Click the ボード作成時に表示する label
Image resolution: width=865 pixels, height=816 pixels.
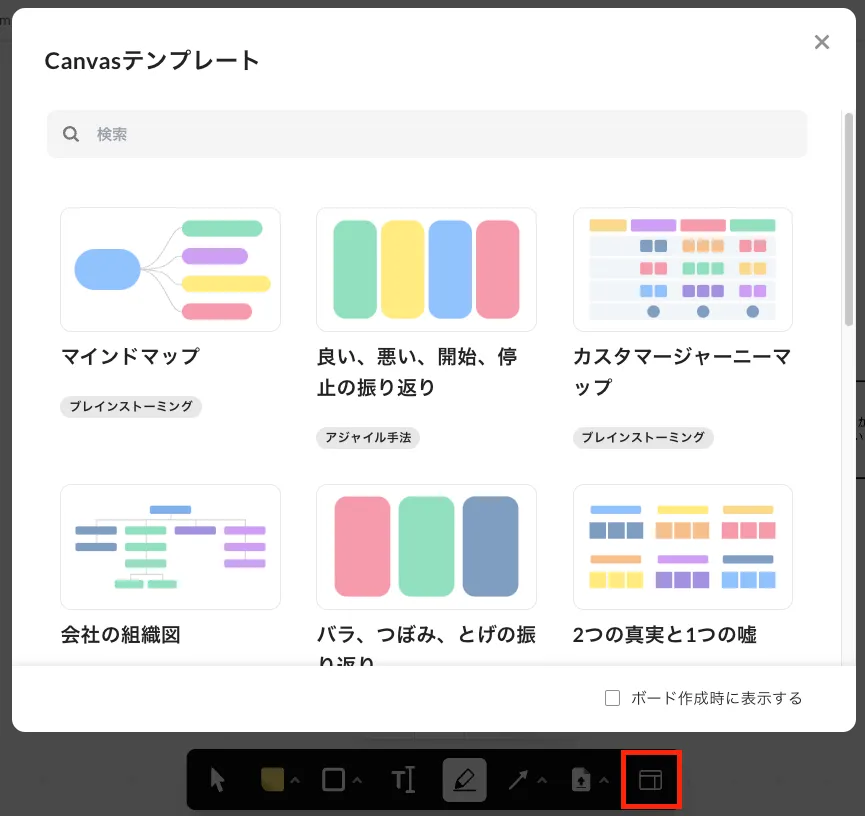point(717,698)
